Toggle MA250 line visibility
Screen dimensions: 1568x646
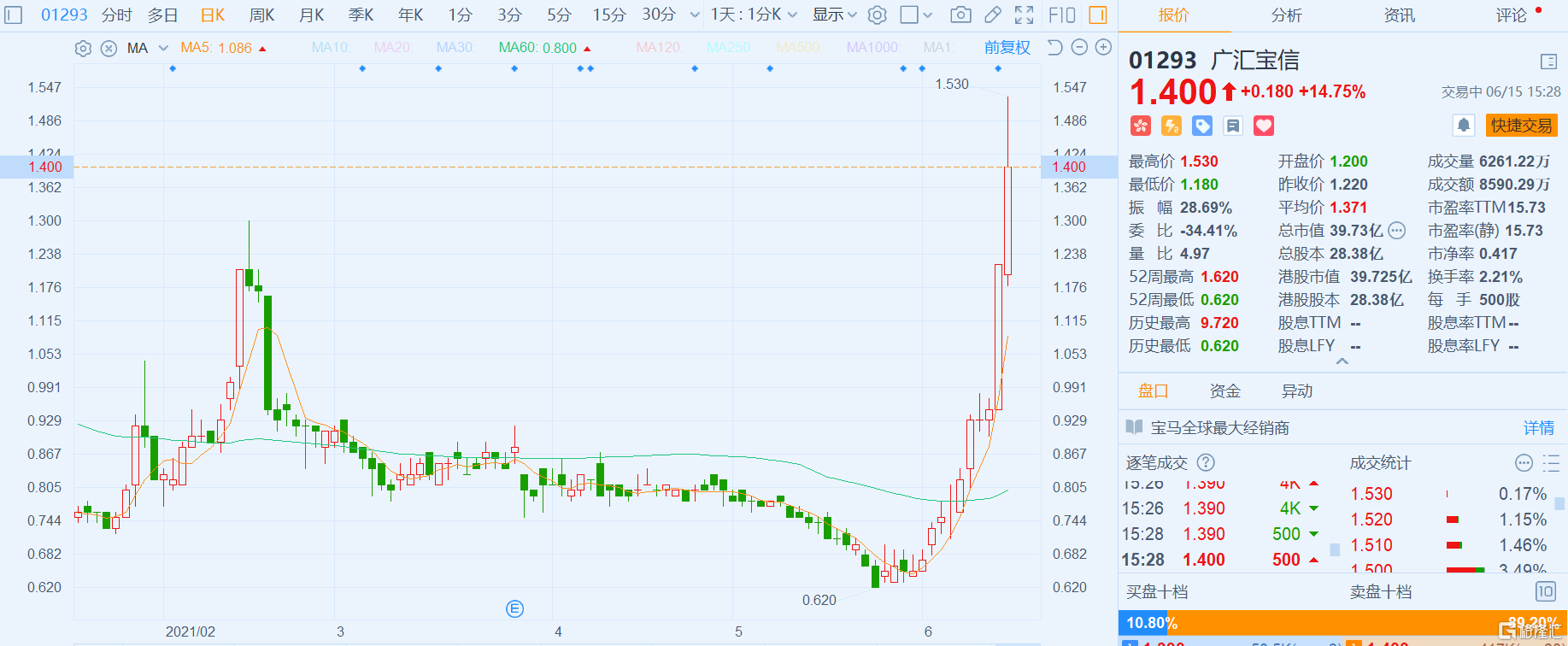(x=729, y=48)
